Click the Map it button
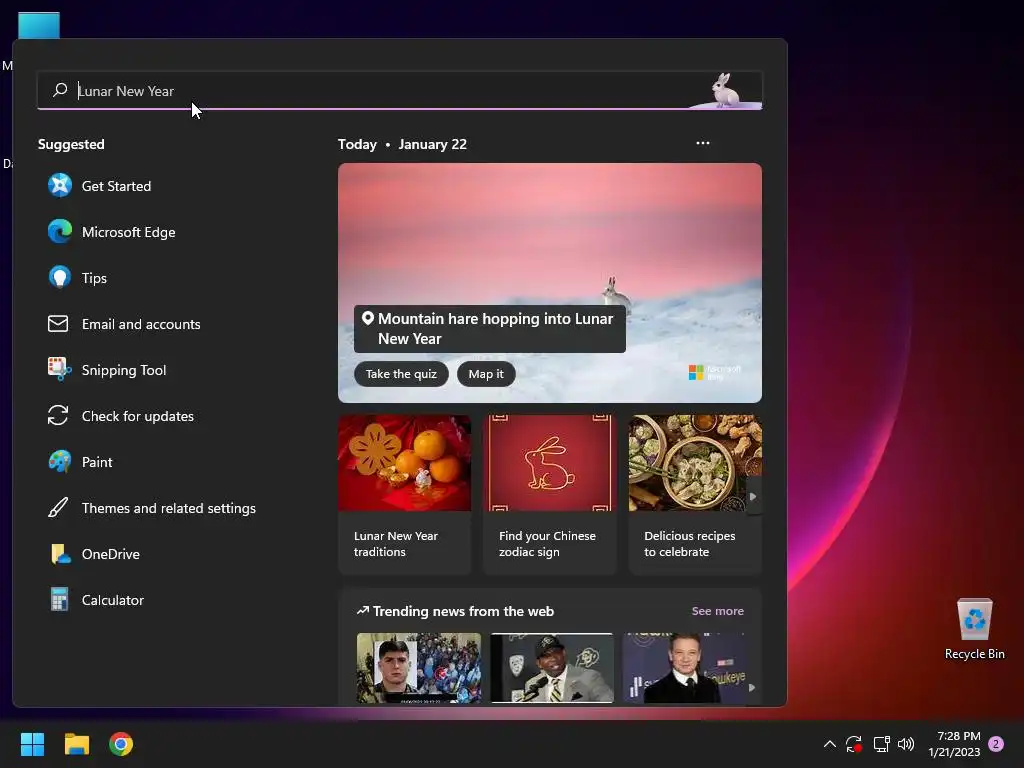 point(486,374)
